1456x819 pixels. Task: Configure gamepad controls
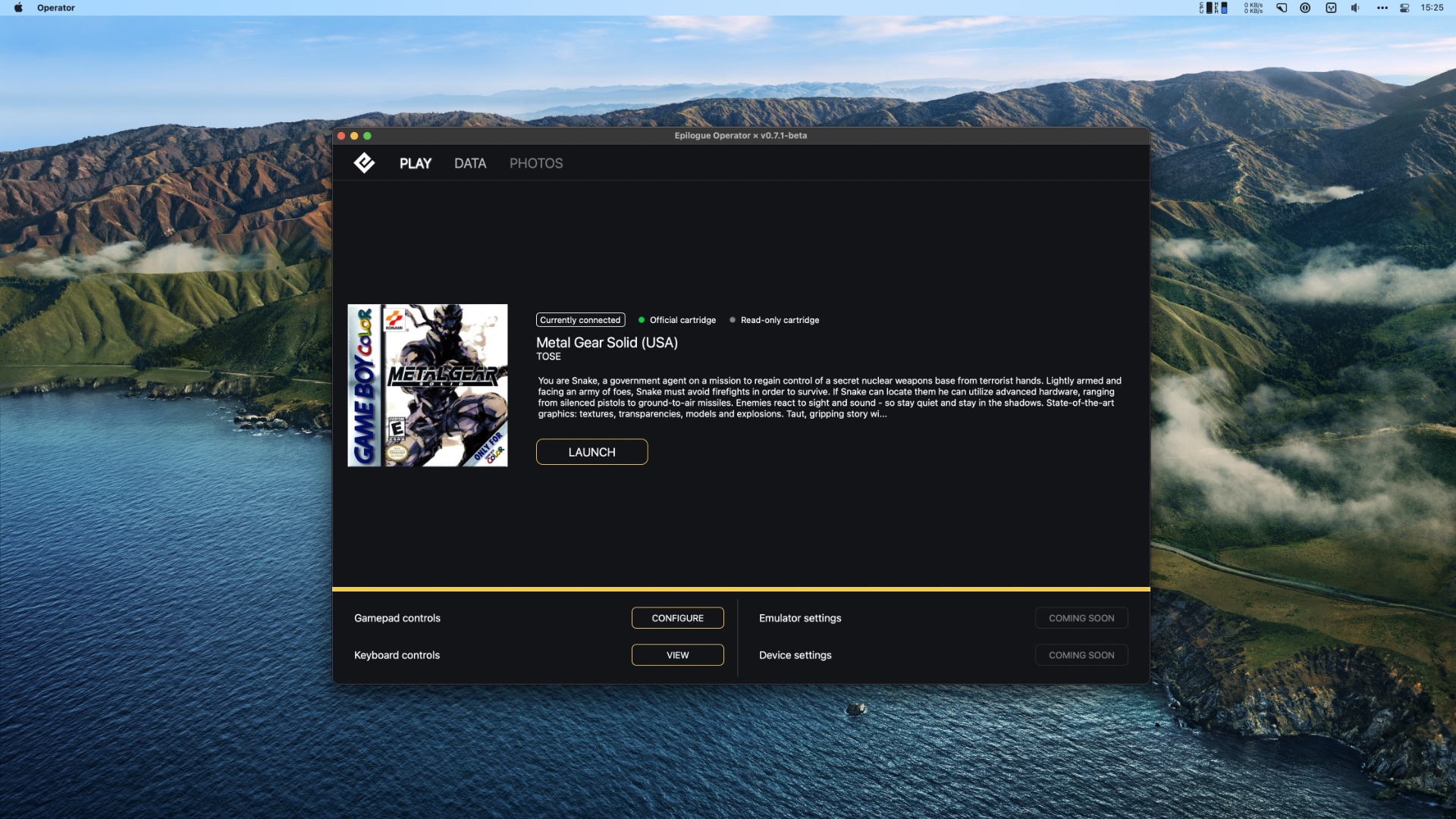click(677, 618)
